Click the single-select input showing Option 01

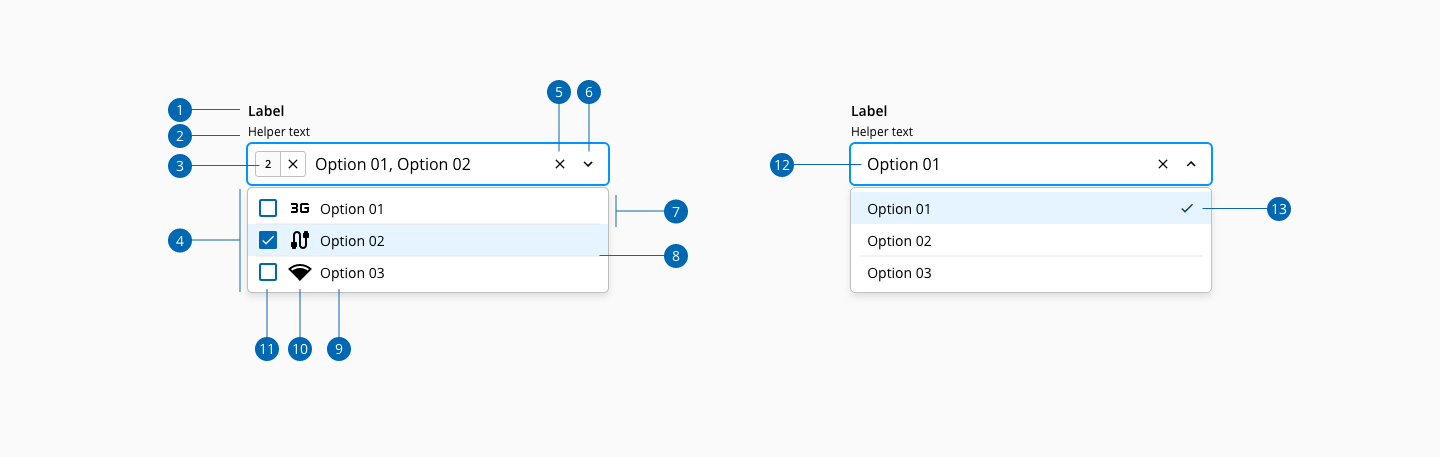(x=1000, y=164)
